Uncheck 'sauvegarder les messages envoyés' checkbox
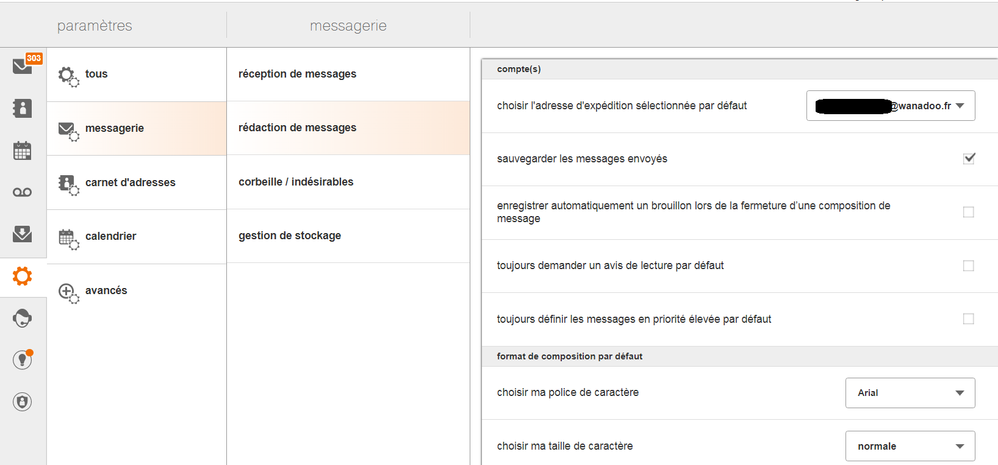998x465 pixels. (969, 159)
